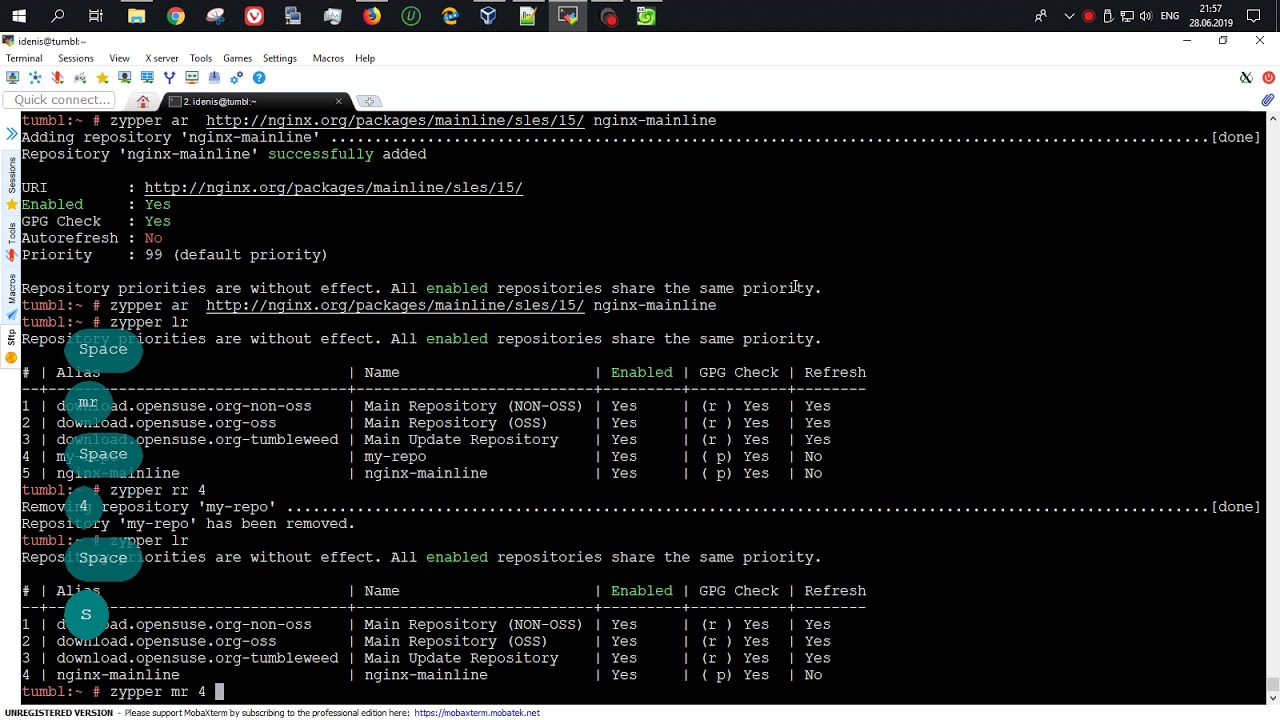Open the View menu
The image size is (1280, 720).
[119, 58]
